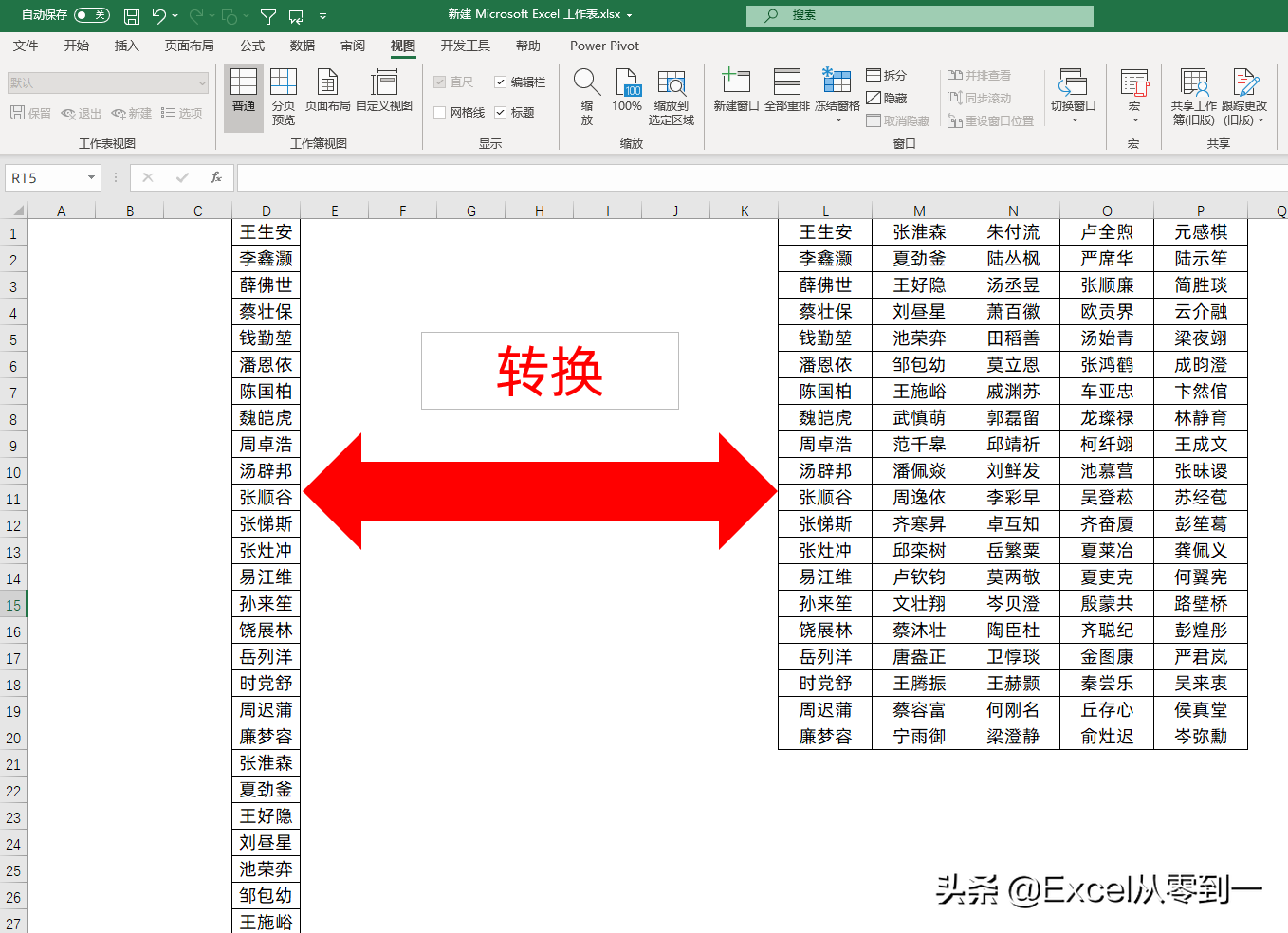Select column D header
Viewport: 1288px width, 933px height.
(x=267, y=210)
